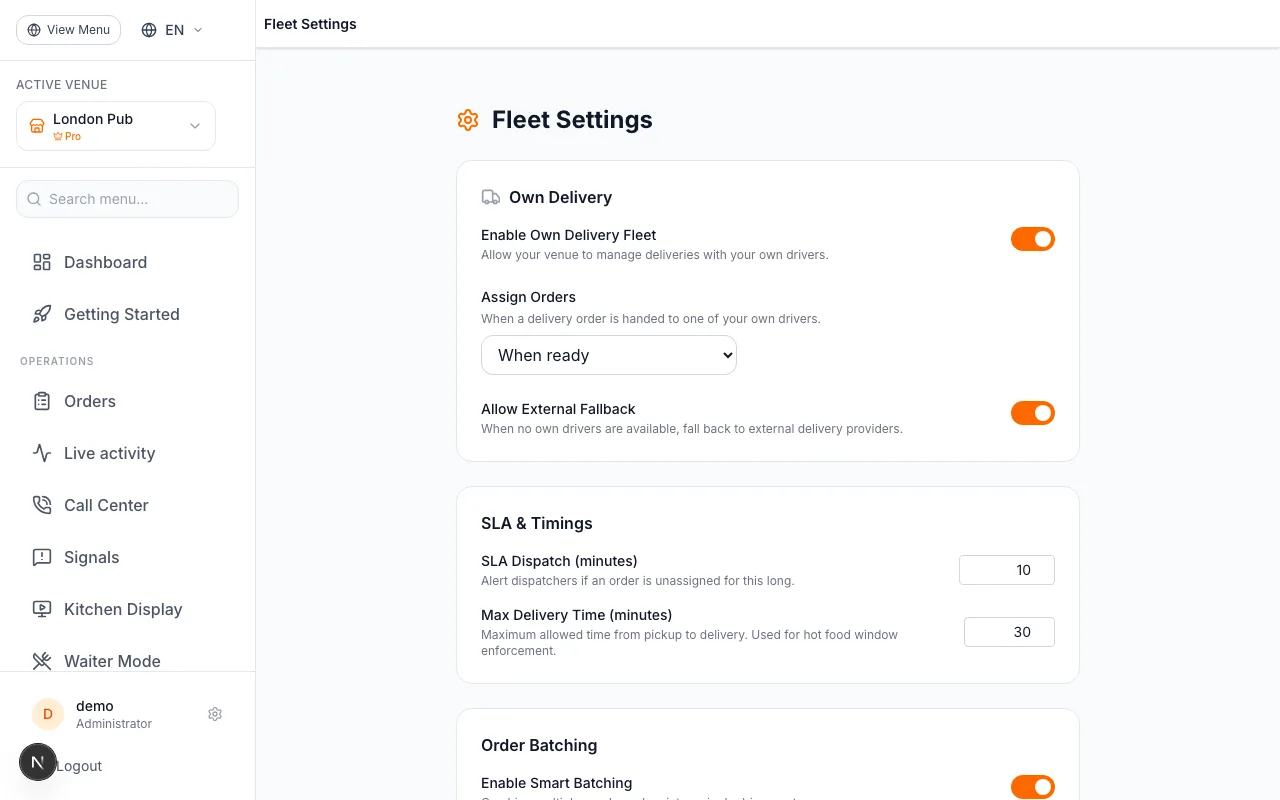1280x800 pixels.
Task: Click the language globe icon
Action: [149, 30]
